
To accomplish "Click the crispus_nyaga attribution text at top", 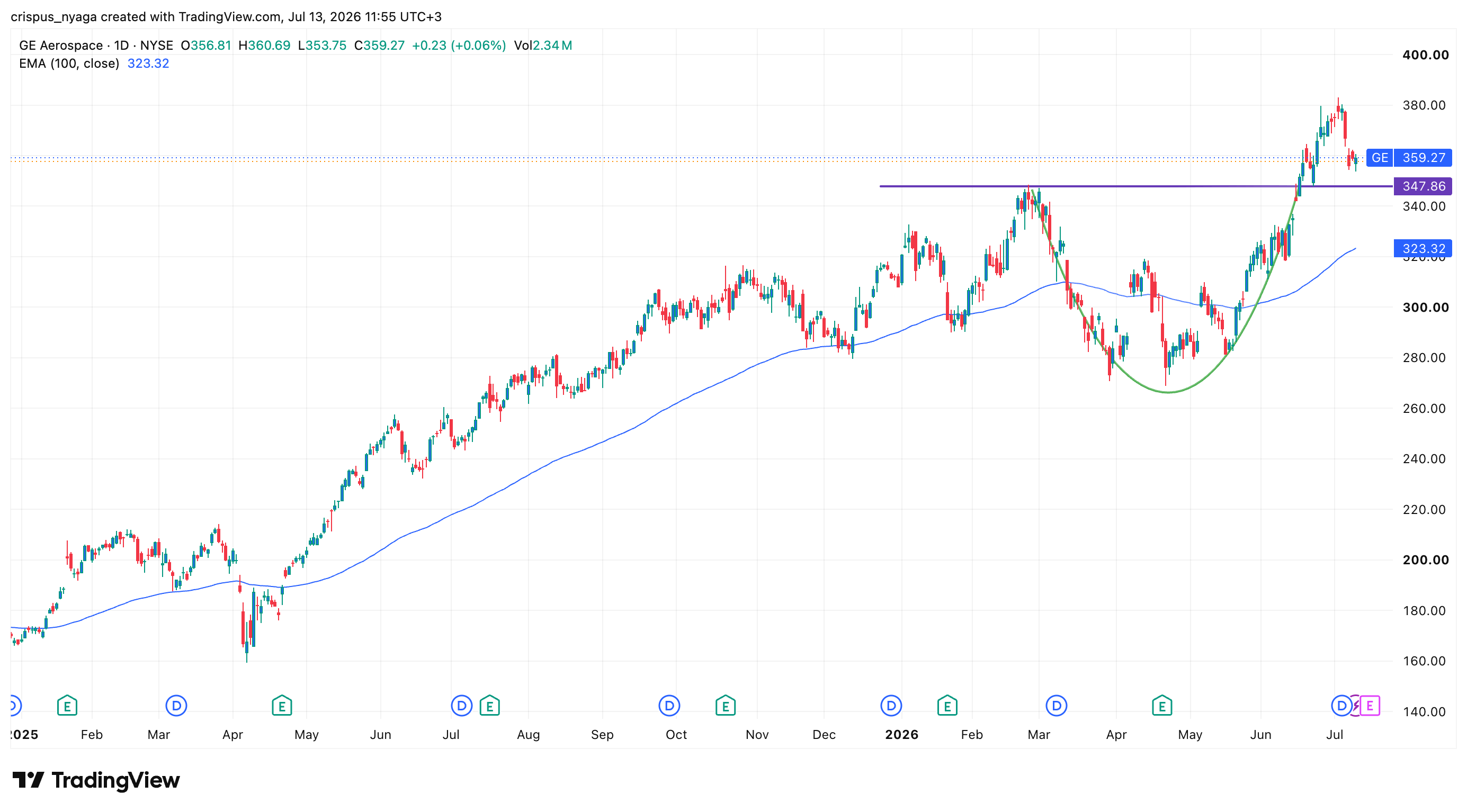I will pos(226,16).
